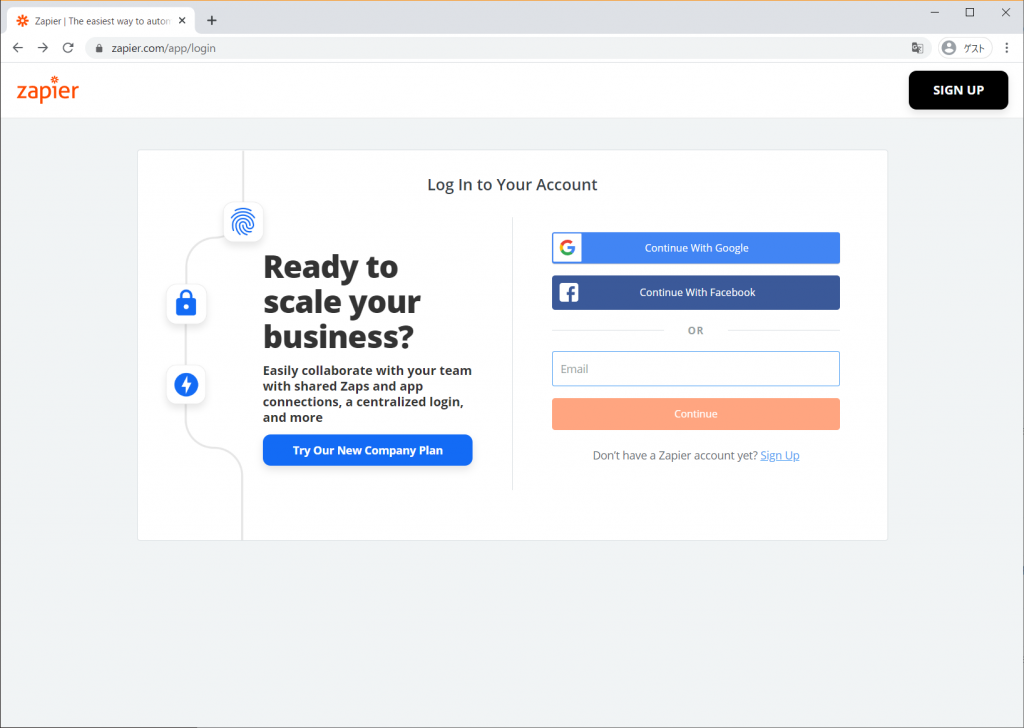Open the guest profile button
1024x728 pixels.
[966, 48]
